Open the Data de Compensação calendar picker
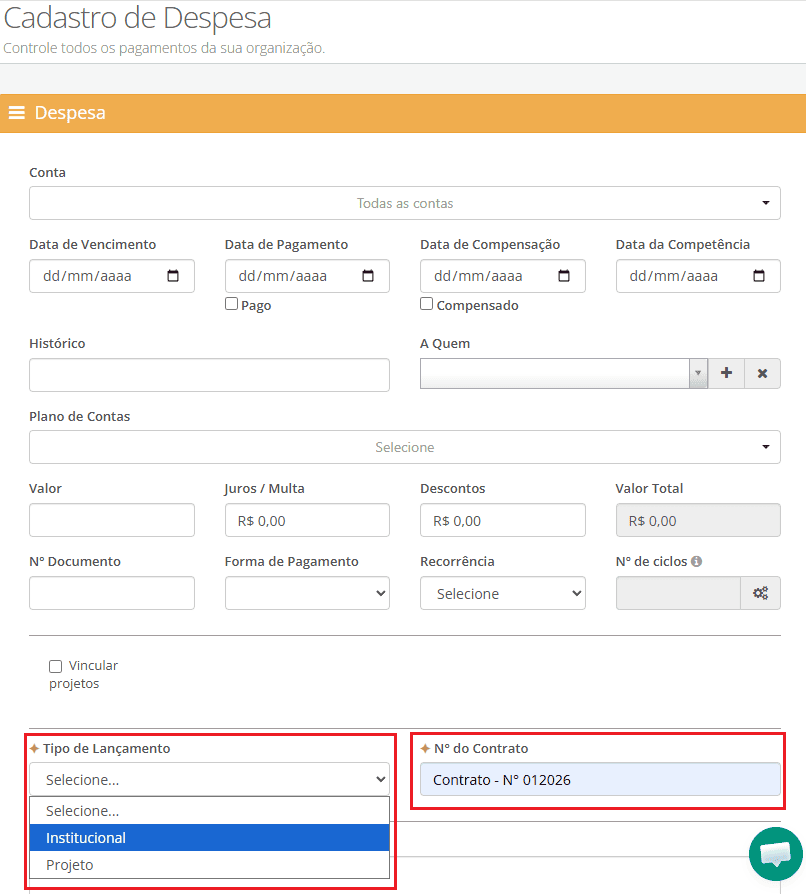 pyautogui.click(x=564, y=276)
